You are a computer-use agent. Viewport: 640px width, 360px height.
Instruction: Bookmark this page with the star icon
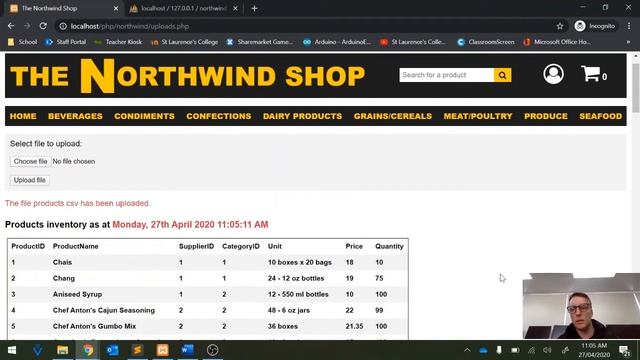pos(560,26)
